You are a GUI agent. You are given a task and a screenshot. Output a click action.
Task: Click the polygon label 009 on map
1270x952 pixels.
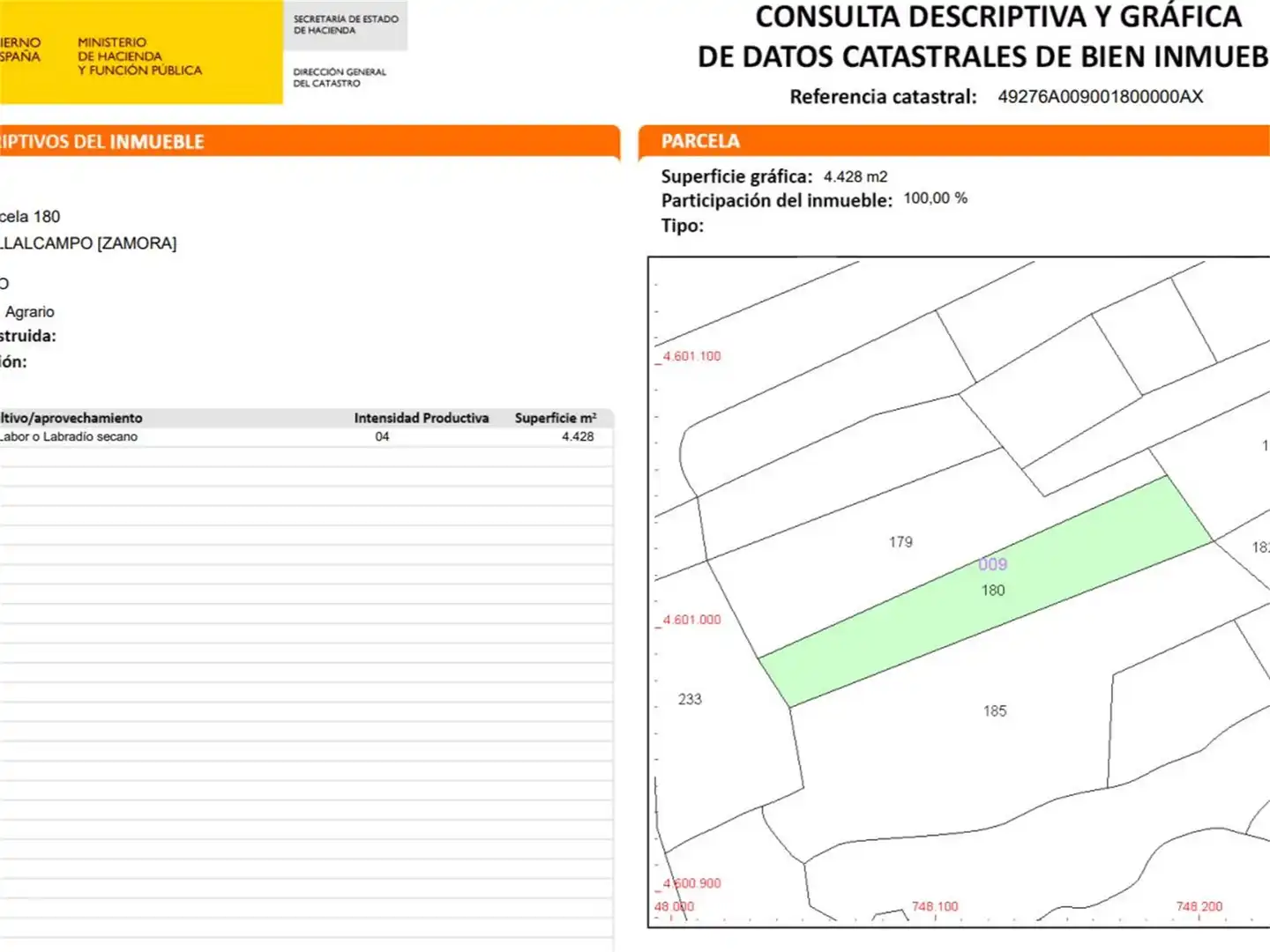993,564
